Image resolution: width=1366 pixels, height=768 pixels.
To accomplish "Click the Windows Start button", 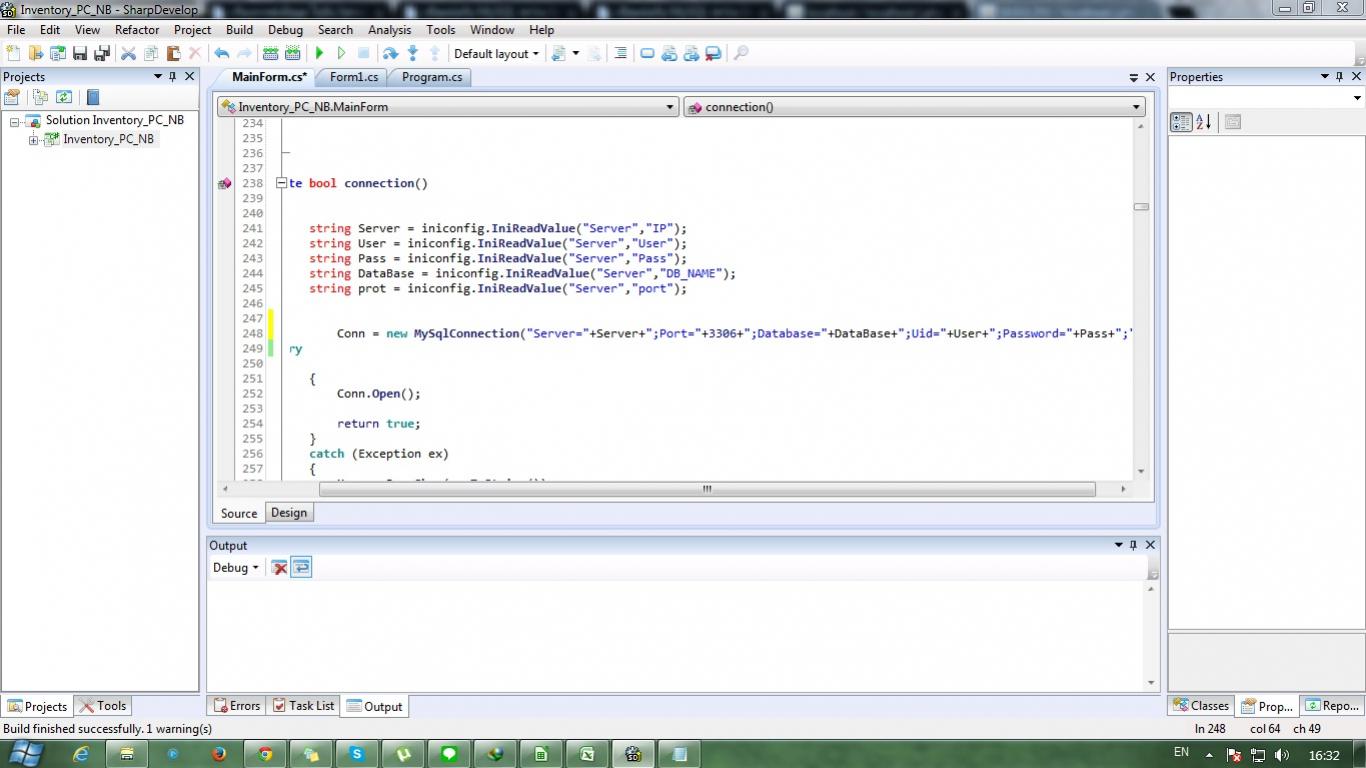I will coord(24,754).
